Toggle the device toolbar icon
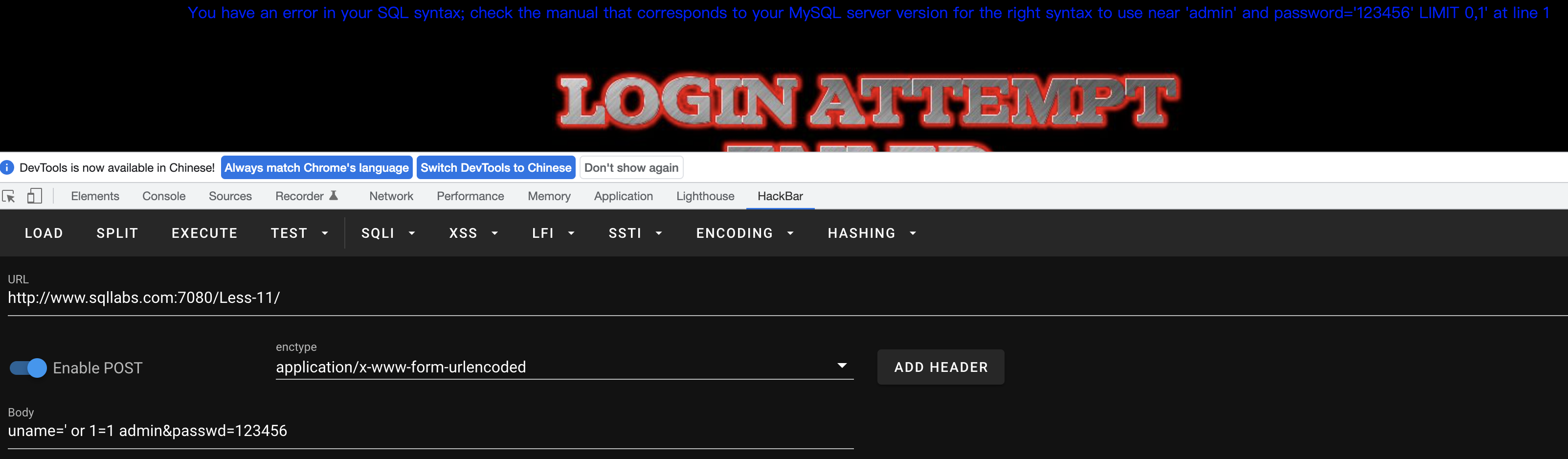Image resolution: width=1568 pixels, height=459 pixels. tap(35, 196)
